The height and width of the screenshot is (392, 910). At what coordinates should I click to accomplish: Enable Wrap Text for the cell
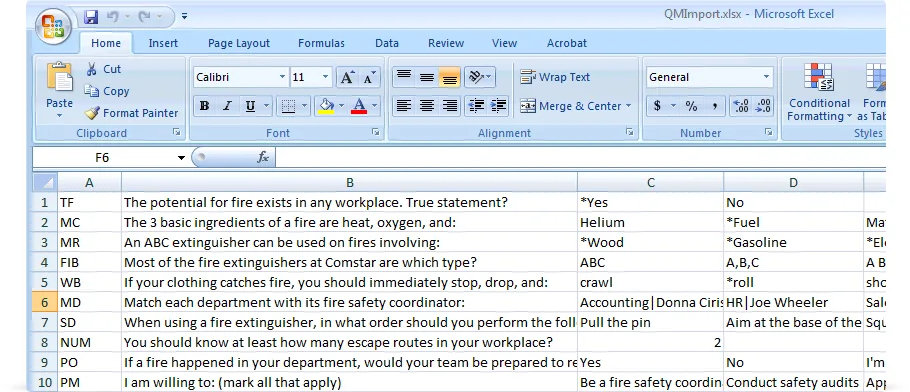pos(555,77)
